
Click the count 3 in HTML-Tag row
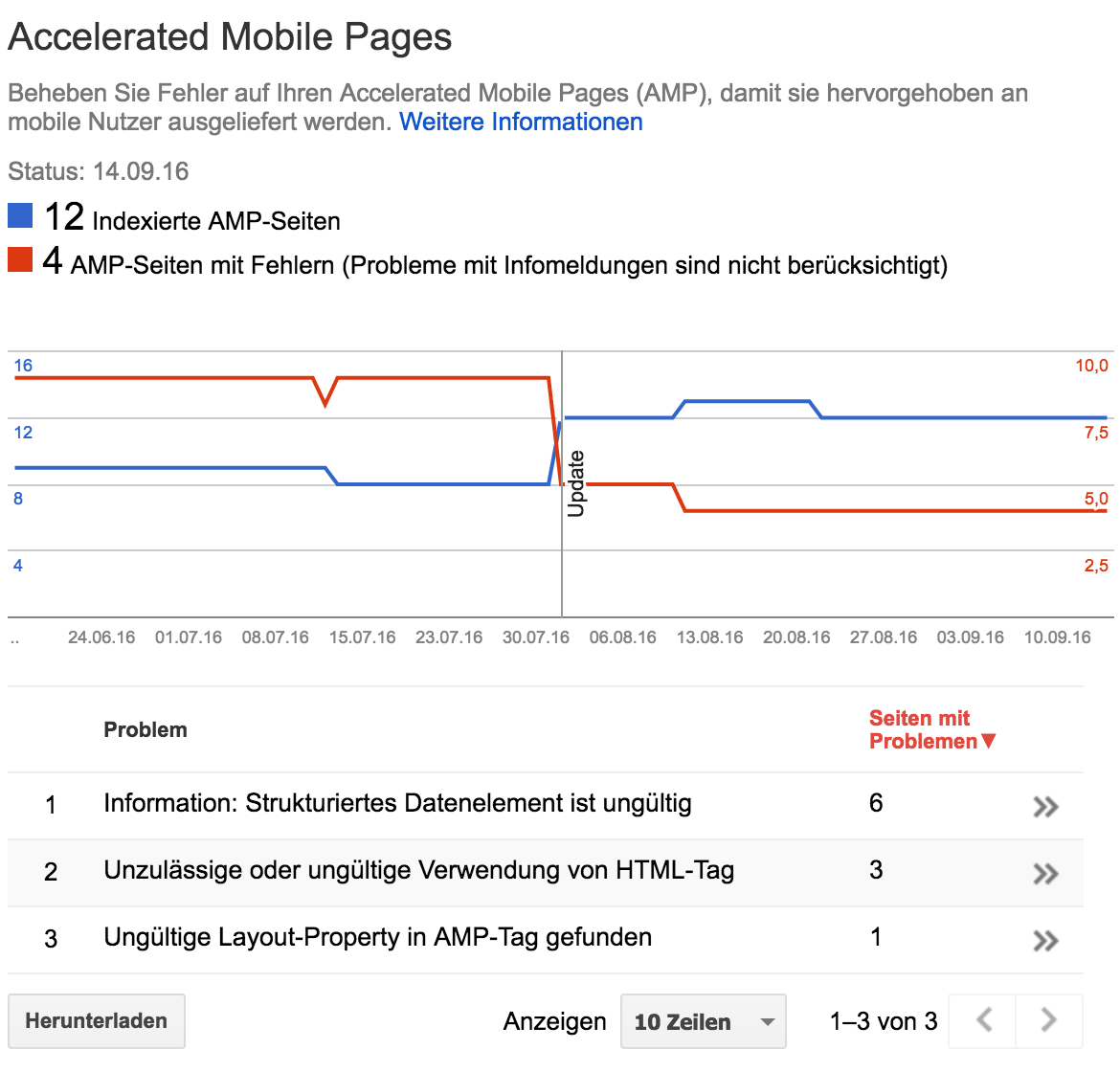tap(876, 870)
